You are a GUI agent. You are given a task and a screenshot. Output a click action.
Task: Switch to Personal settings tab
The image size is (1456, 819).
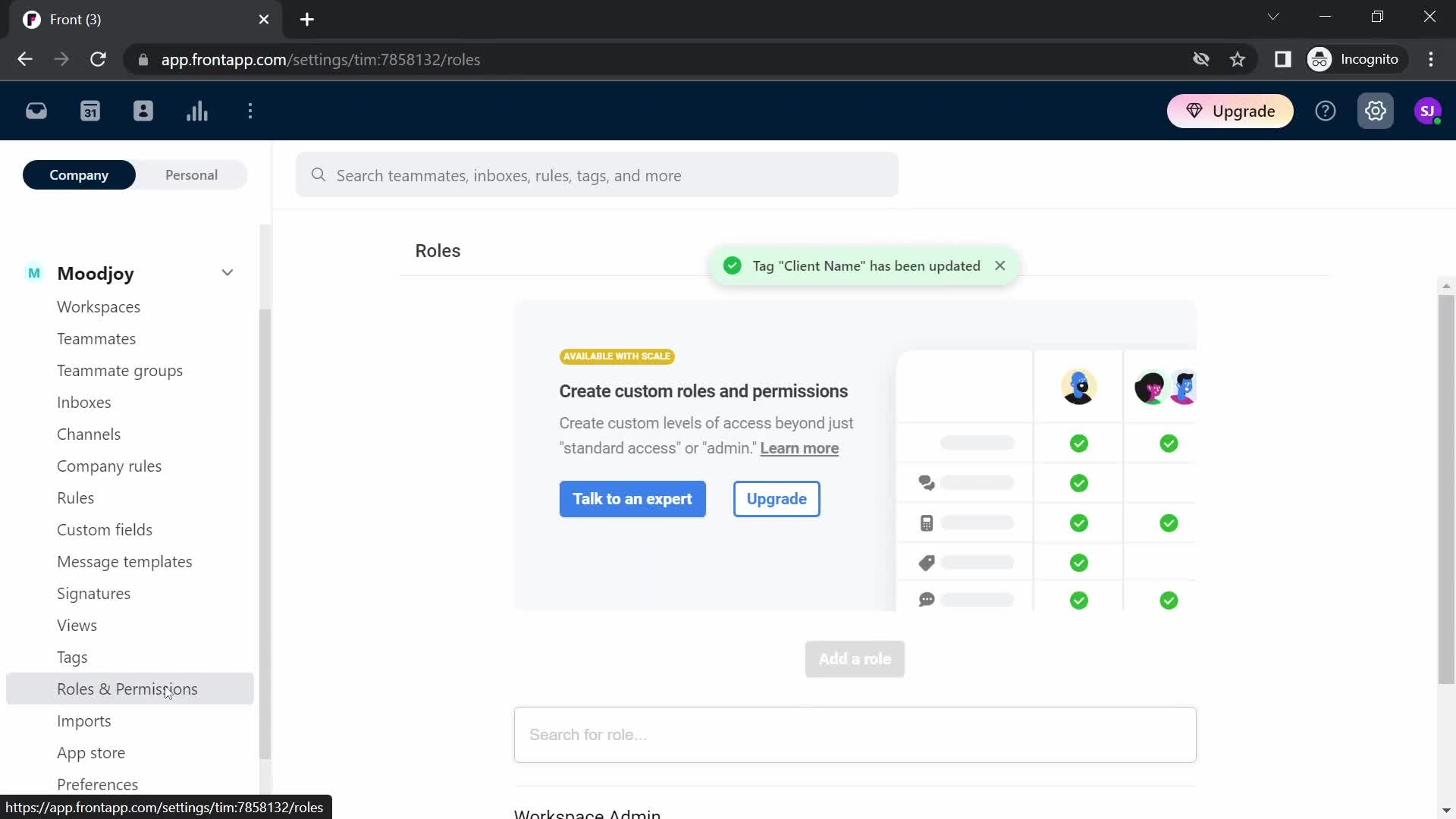(191, 174)
